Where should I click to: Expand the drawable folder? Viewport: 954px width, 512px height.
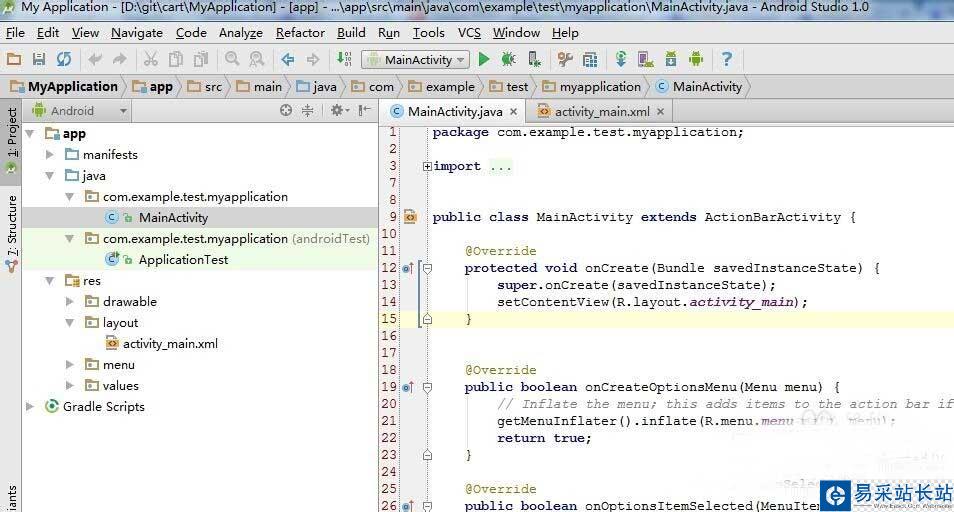click(x=70, y=302)
